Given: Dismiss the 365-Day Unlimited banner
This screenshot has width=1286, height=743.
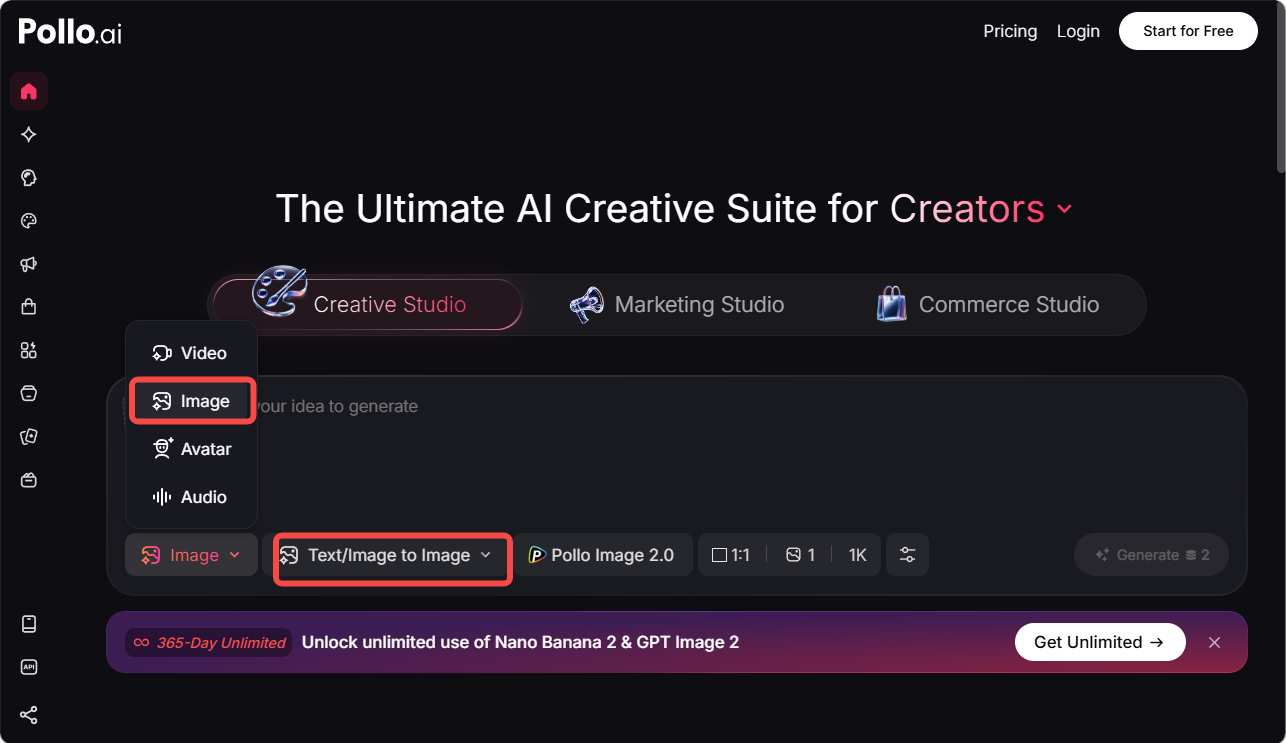Looking at the screenshot, I should 1214,642.
